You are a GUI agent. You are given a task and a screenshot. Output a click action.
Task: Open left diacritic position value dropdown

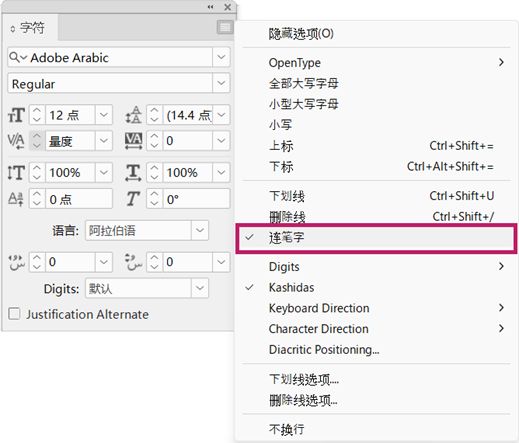pos(104,262)
